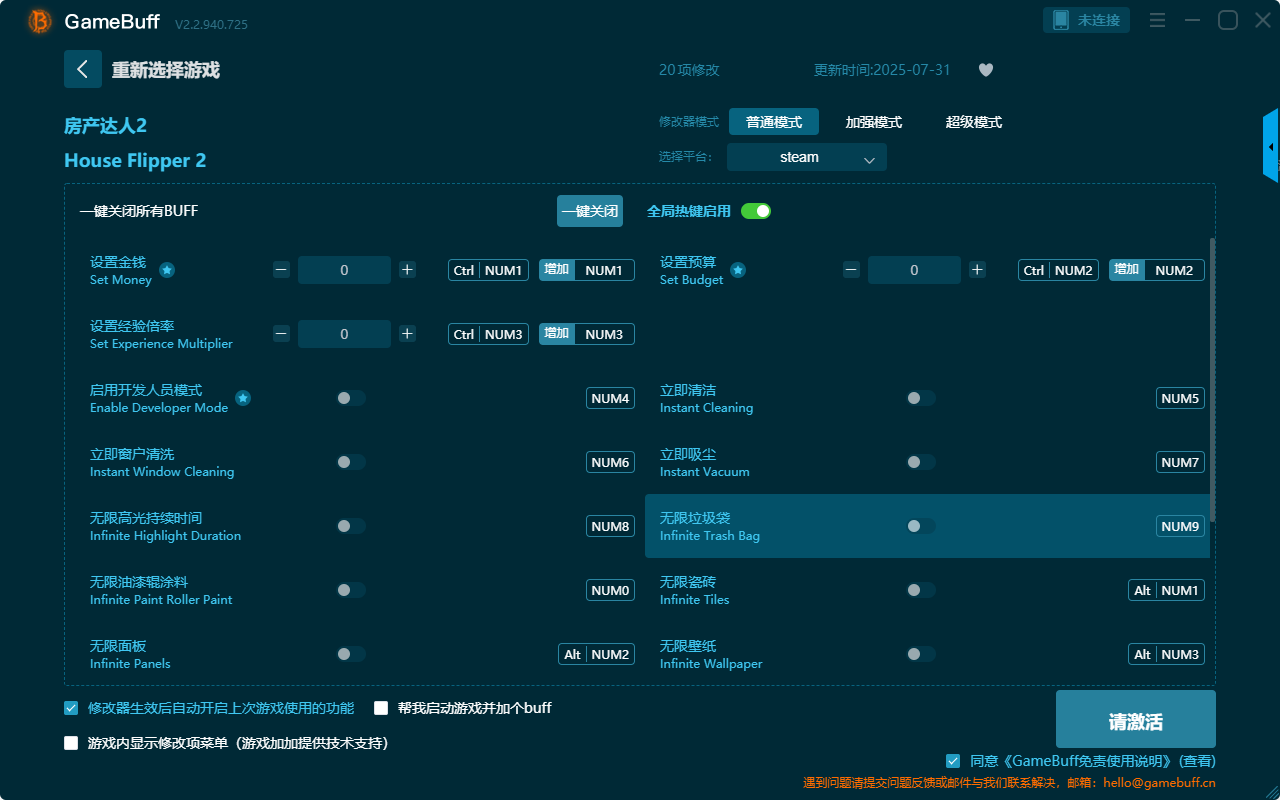Click the 重新选择游戏 label
The height and width of the screenshot is (800, 1280).
click(166, 70)
